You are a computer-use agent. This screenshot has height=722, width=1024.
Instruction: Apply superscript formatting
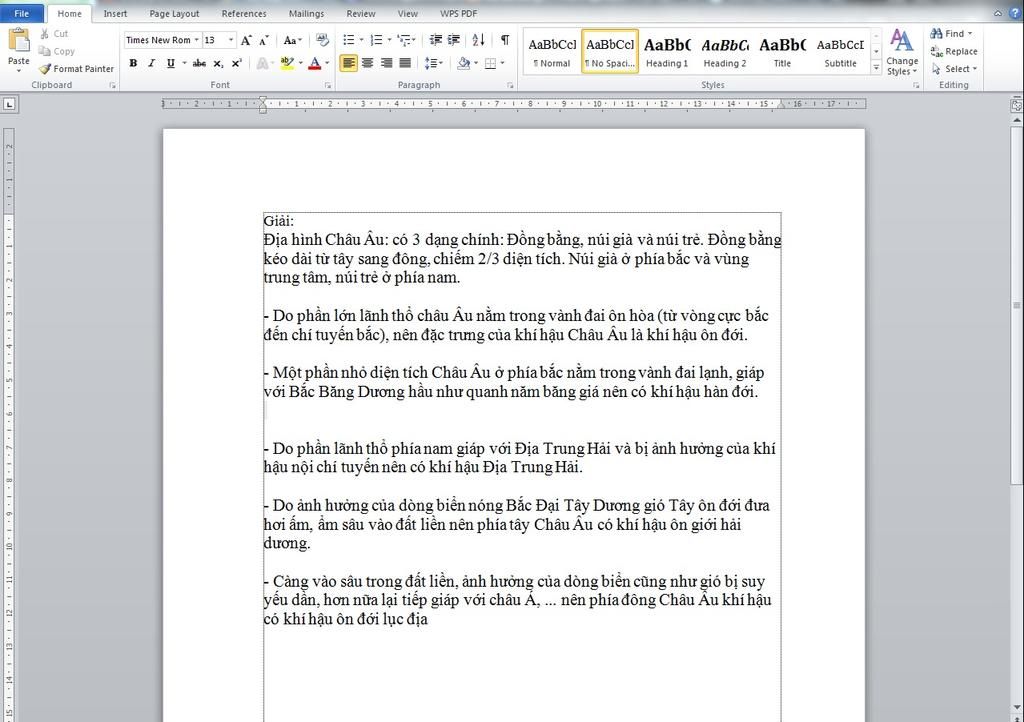236,63
